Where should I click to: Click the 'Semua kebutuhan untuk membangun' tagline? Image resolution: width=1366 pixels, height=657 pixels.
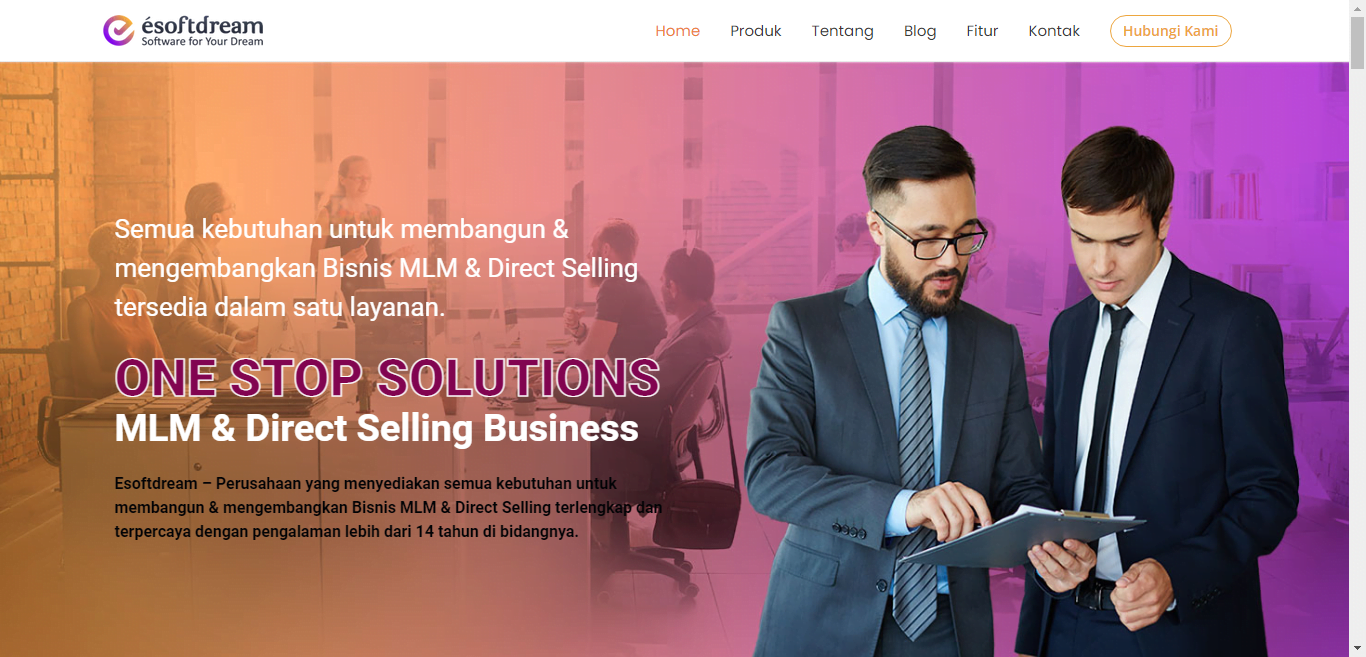pyautogui.click(x=376, y=268)
